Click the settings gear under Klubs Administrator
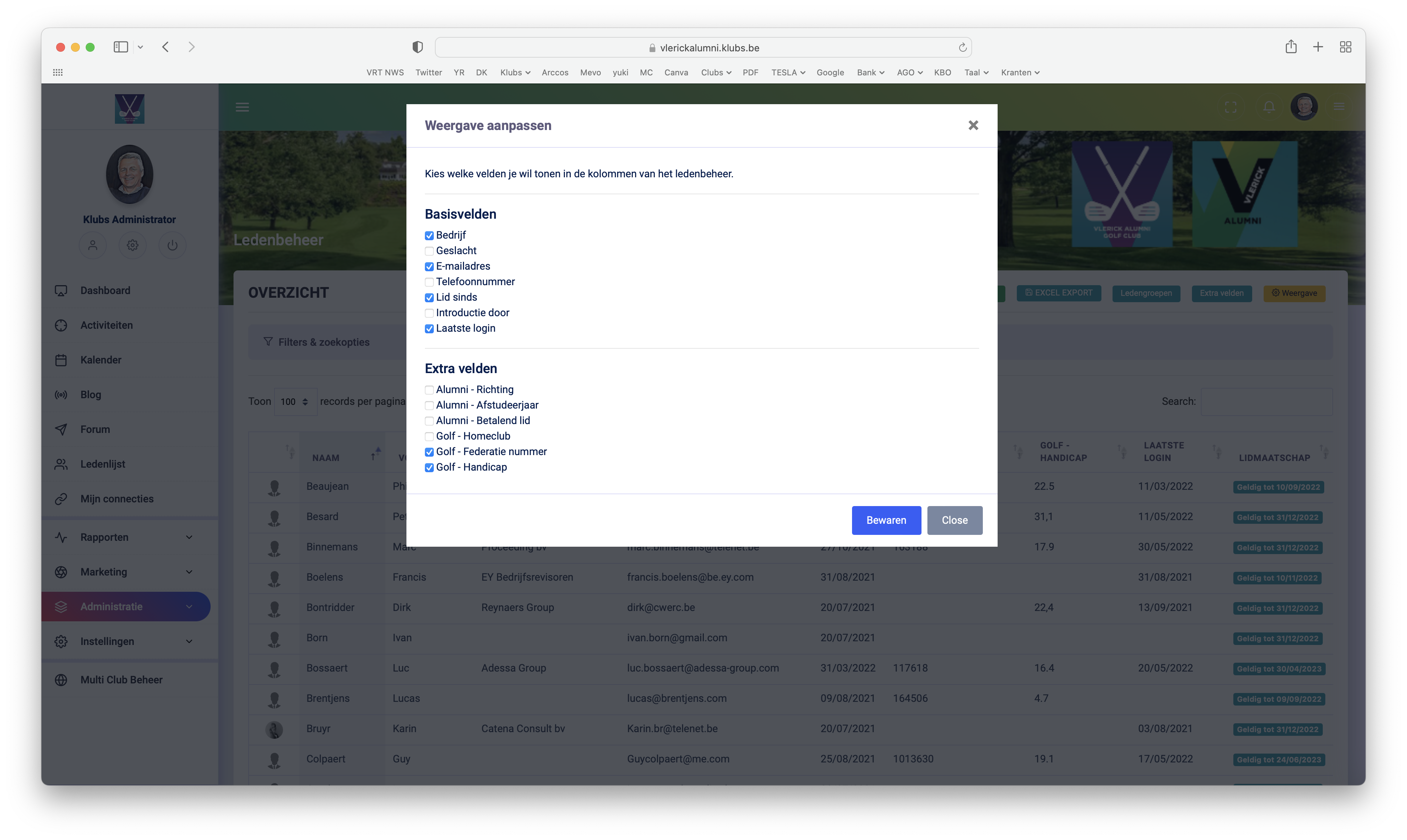 (133, 245)
